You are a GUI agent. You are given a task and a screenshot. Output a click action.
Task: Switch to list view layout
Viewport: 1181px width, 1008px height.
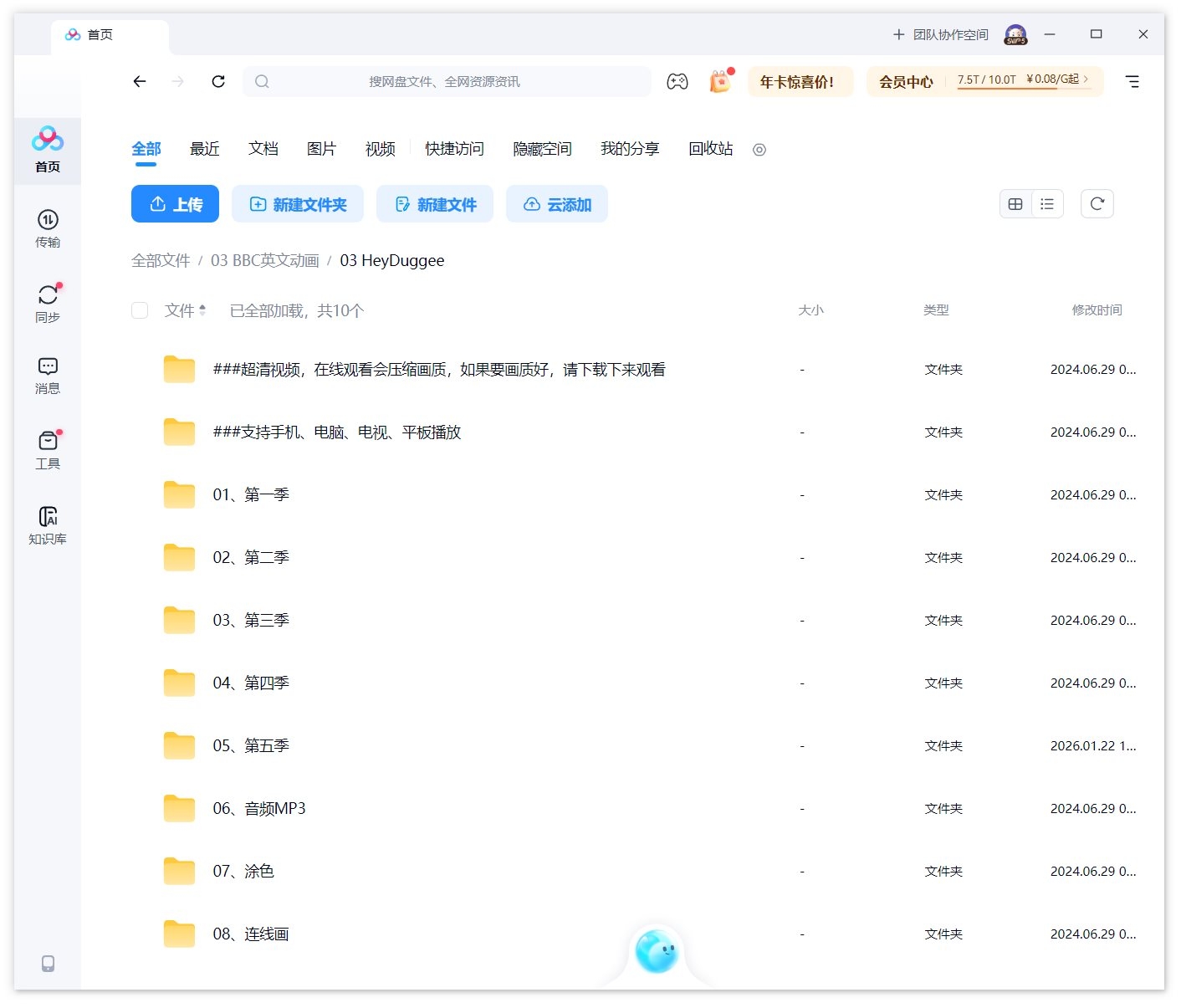(1047, 203)
